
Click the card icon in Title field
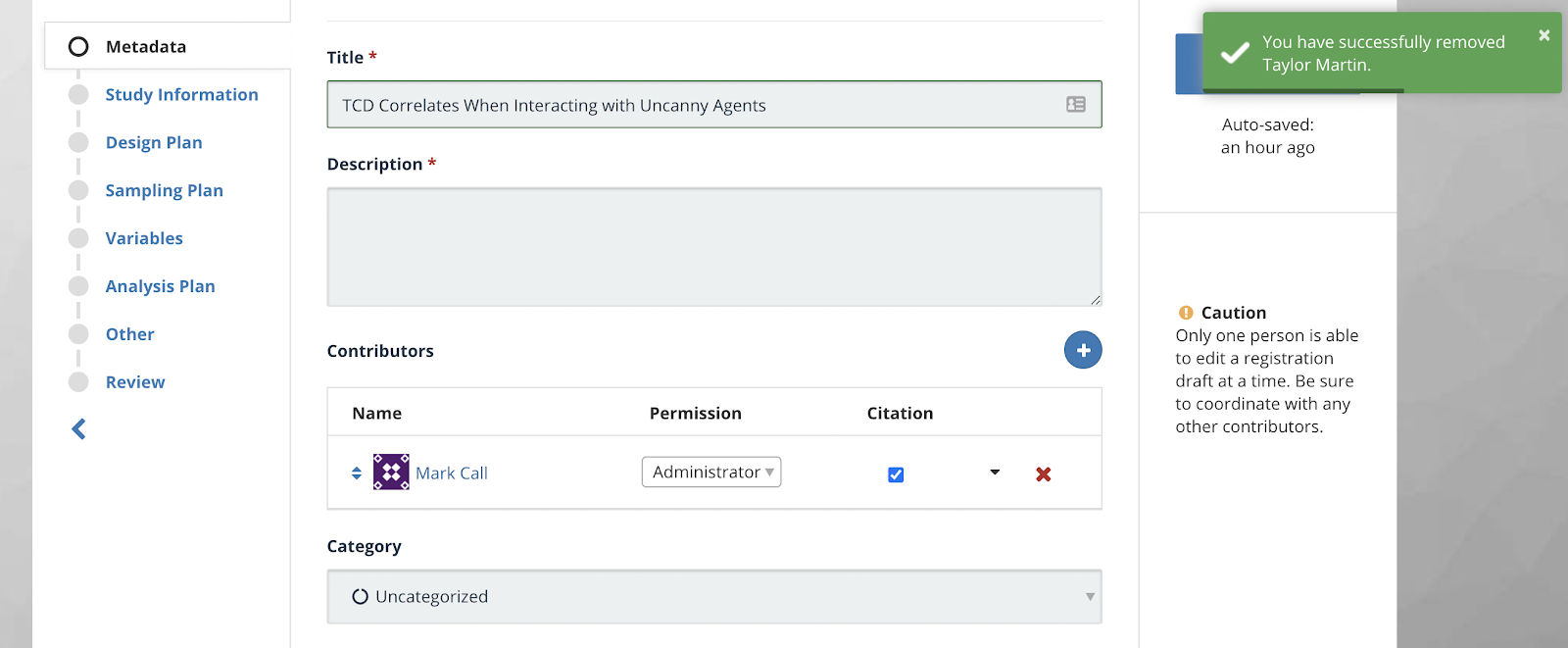(x=1075, y=104)
